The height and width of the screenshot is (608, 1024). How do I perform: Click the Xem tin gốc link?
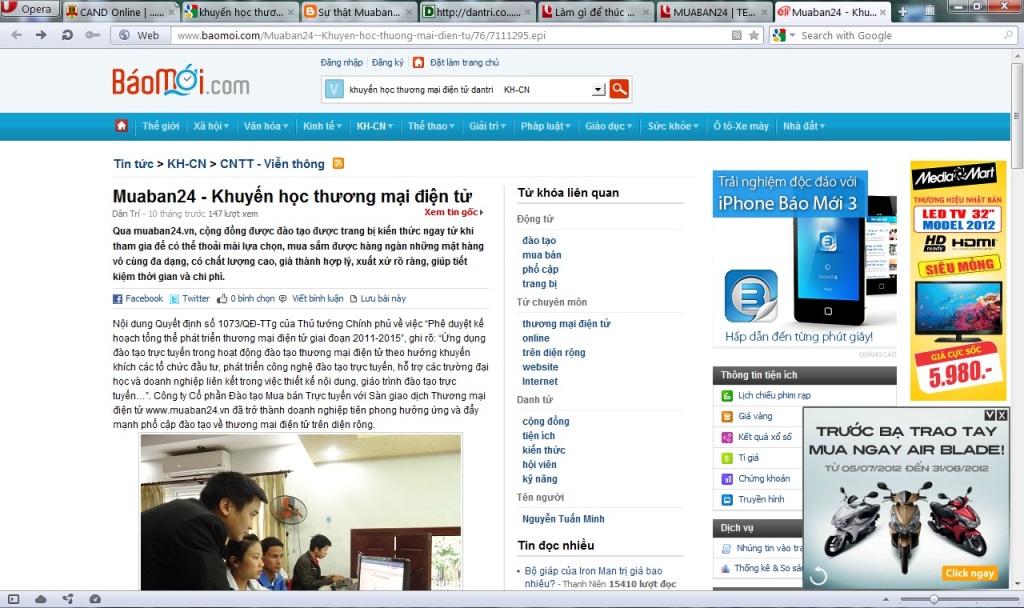453,212
